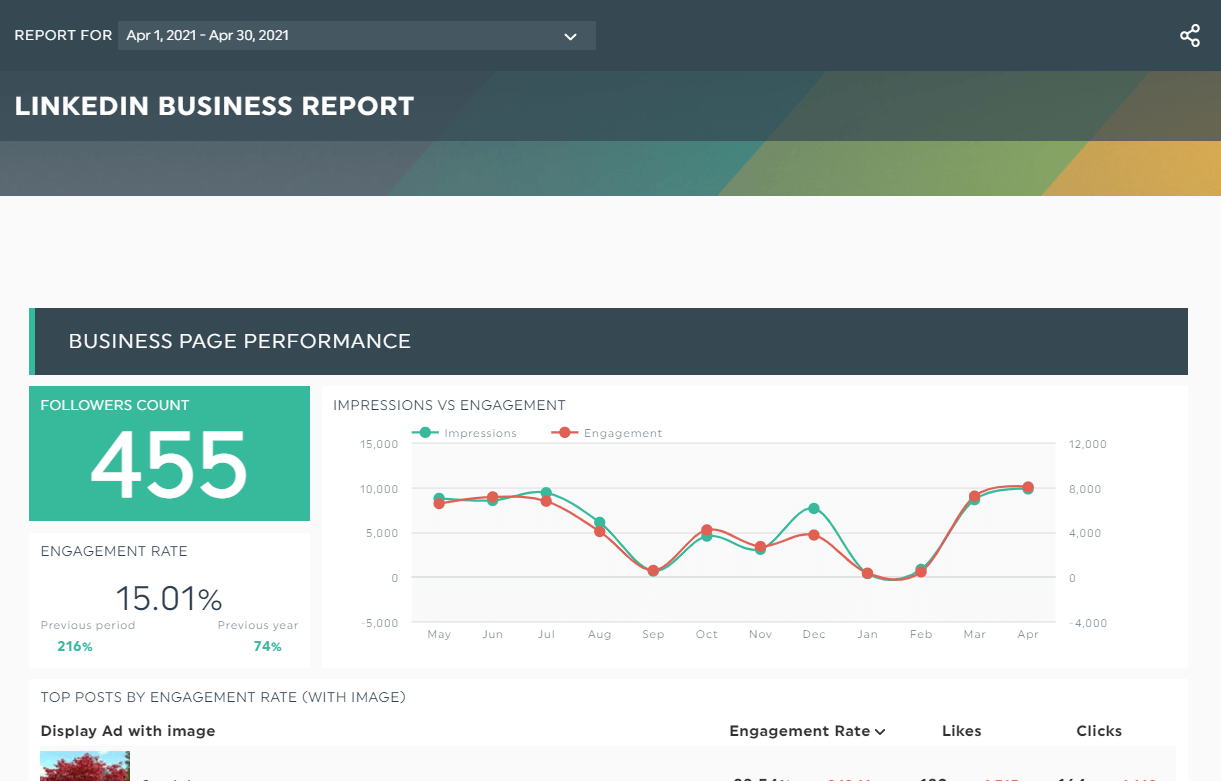This screenshot has height=781, width=1221.
Task: Click the 'LINKEDIN BUSINESS REPORT' title
Action: click(x=214, y=106)
